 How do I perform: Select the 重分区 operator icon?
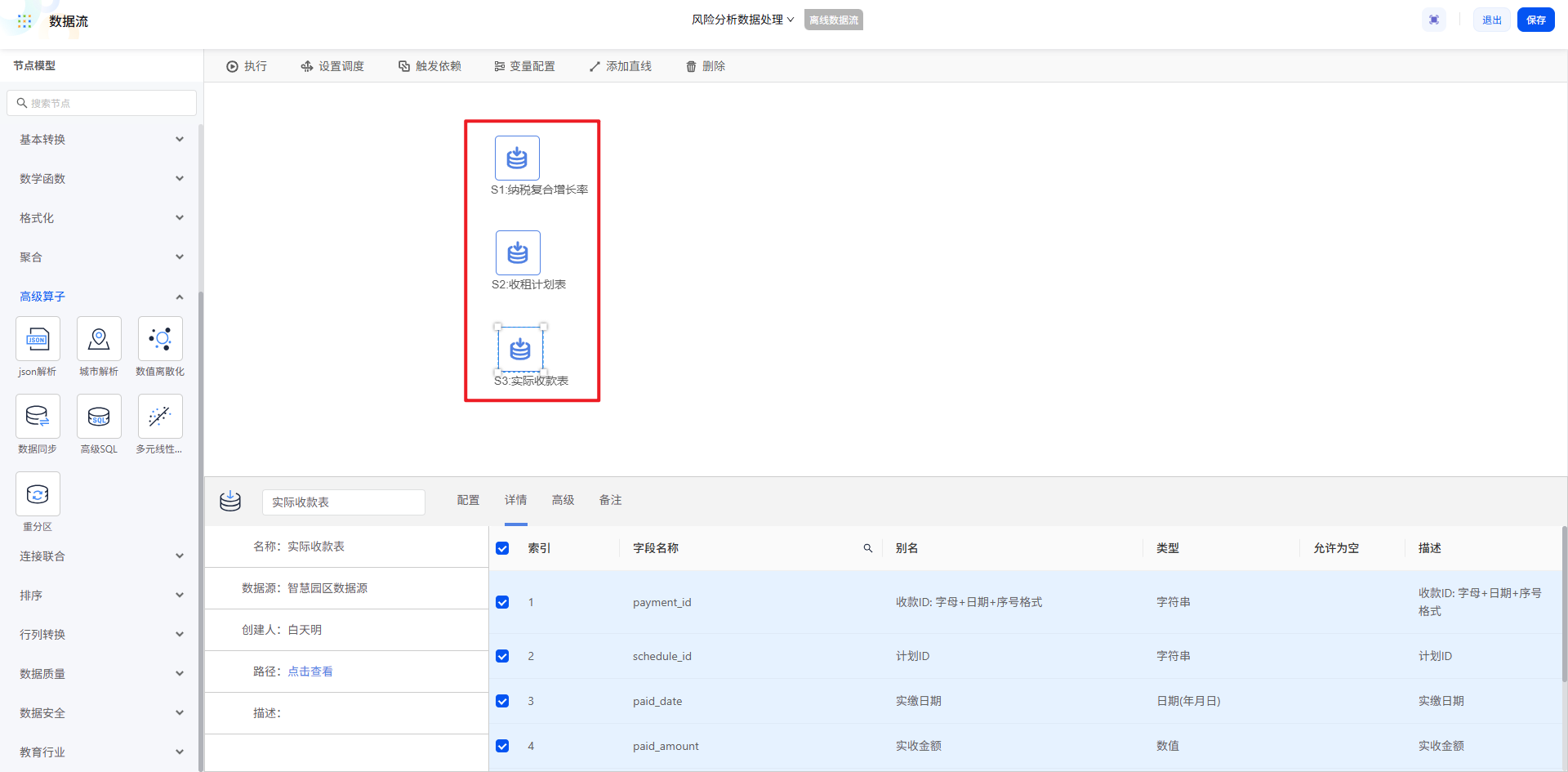[38, 493]
